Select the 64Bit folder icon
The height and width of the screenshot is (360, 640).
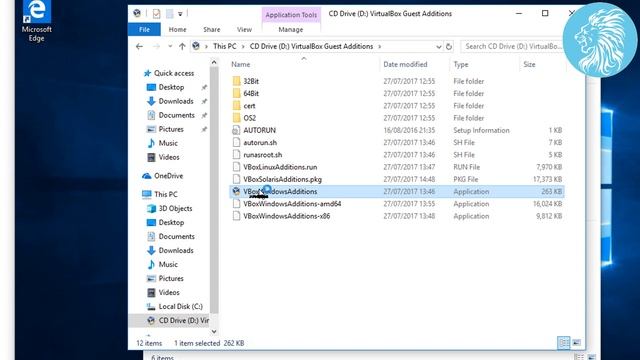(x=236, y=93)
